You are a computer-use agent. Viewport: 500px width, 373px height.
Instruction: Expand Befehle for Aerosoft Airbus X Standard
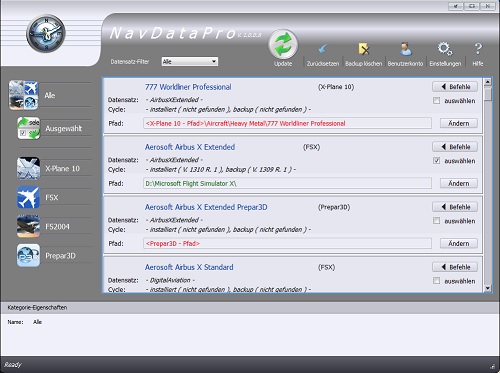coord(455,267)
